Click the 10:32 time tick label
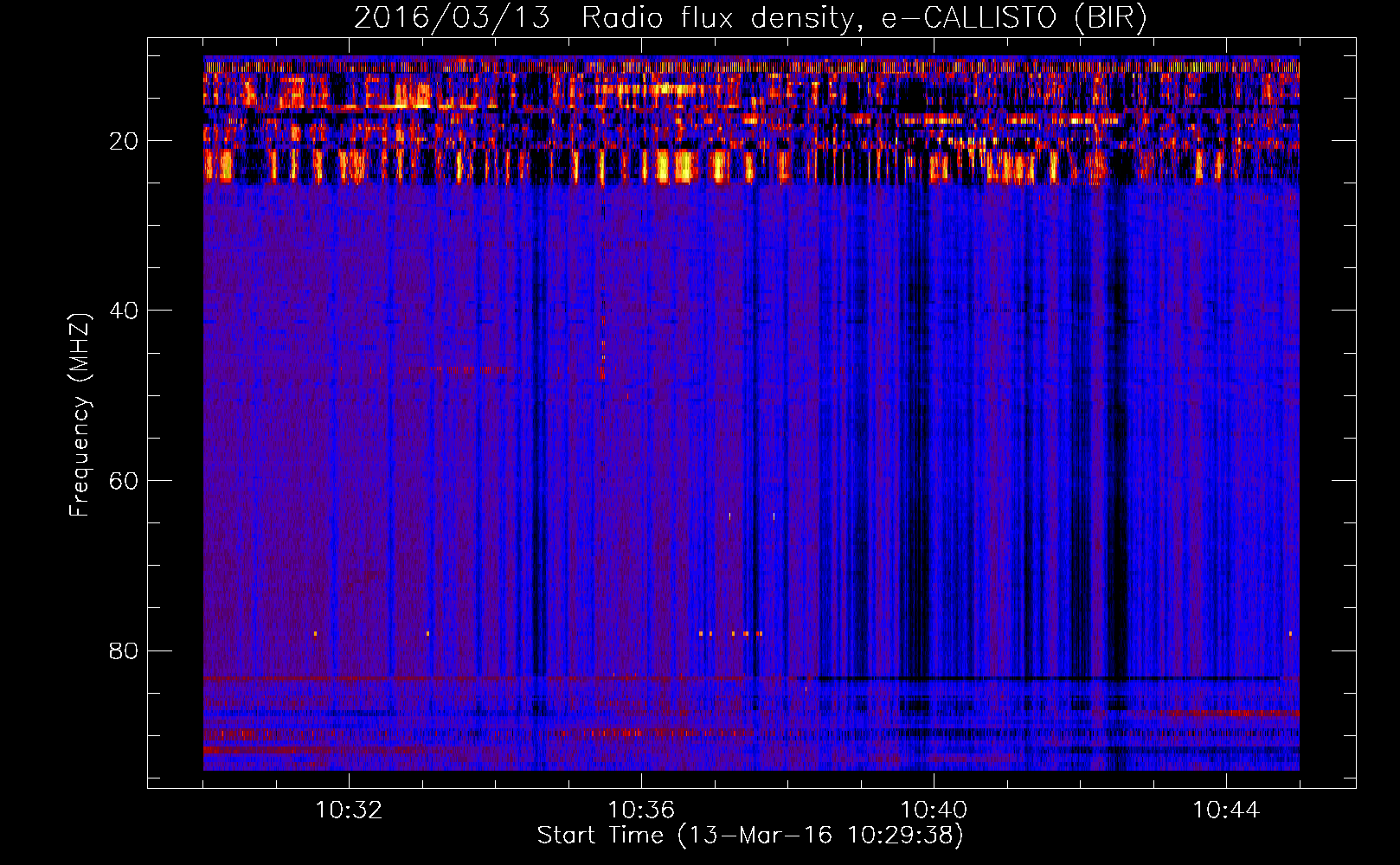This screenshot has height=865, width=1400. (349, 811)
